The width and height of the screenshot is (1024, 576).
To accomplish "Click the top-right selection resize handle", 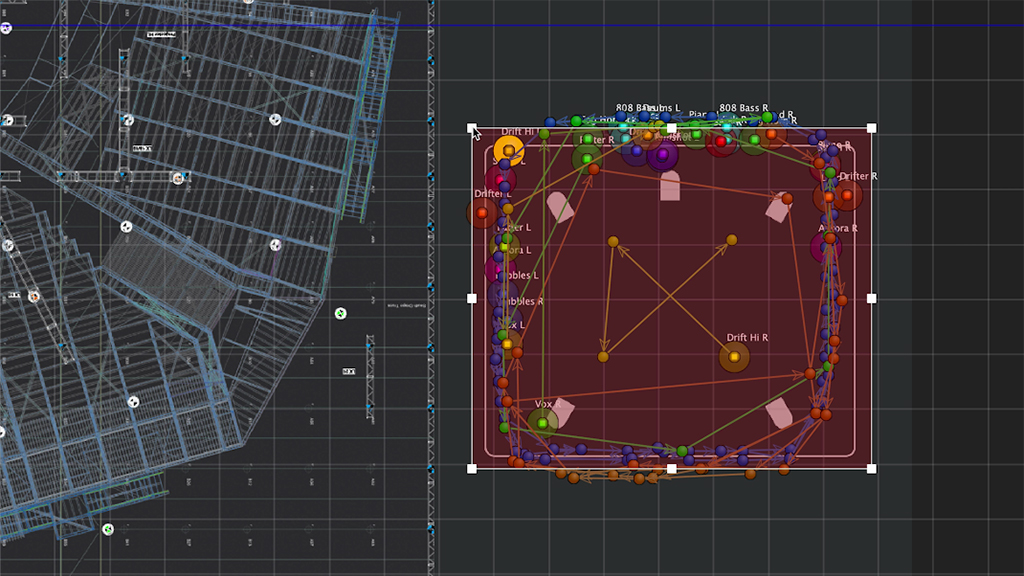I will [x=871, y=129].
